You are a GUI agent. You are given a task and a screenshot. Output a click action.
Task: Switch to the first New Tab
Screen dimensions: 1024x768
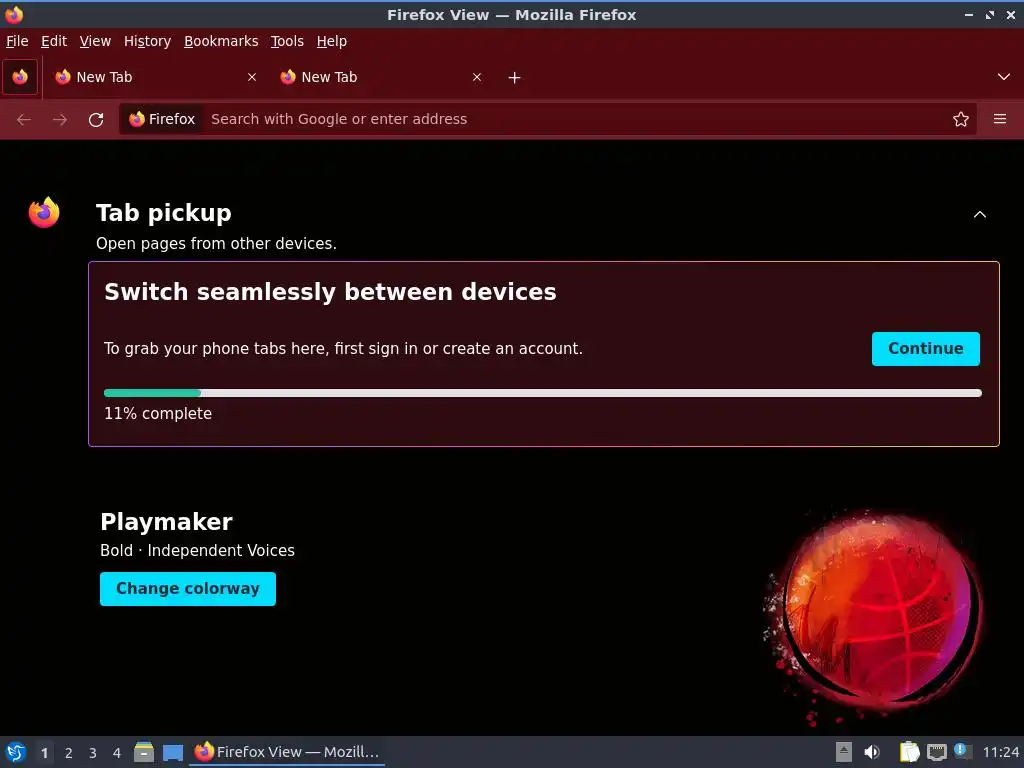click(x=155, y=77)
